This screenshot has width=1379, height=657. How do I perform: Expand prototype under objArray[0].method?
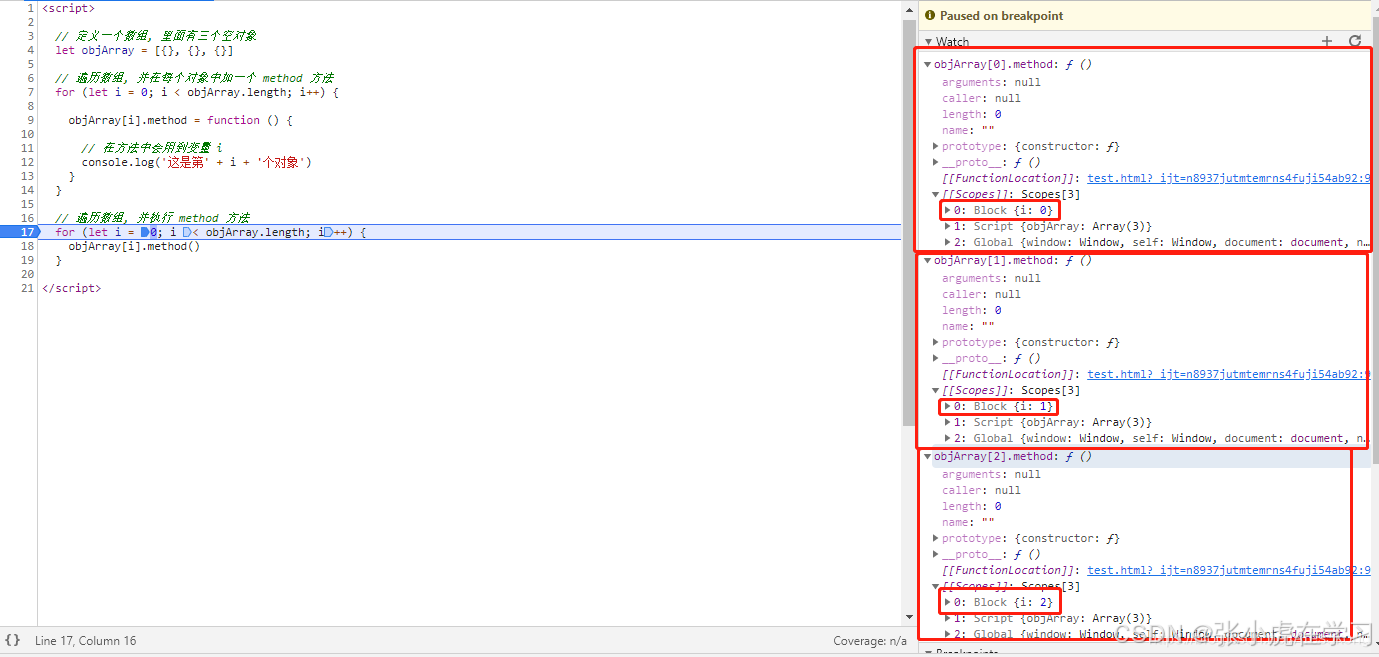click(x=936, y=147)
